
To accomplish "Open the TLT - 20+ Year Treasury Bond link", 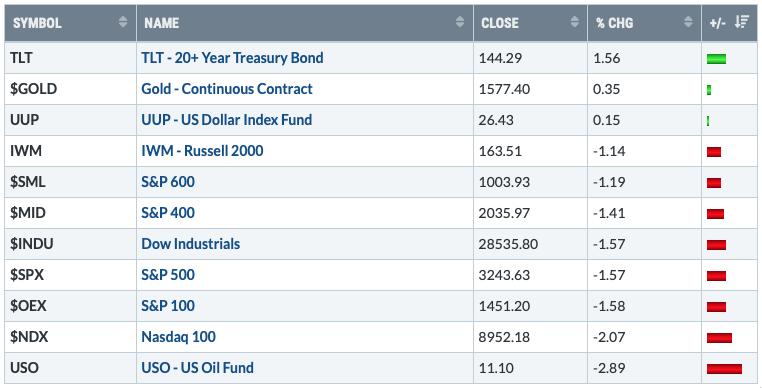I will (232, 58).
